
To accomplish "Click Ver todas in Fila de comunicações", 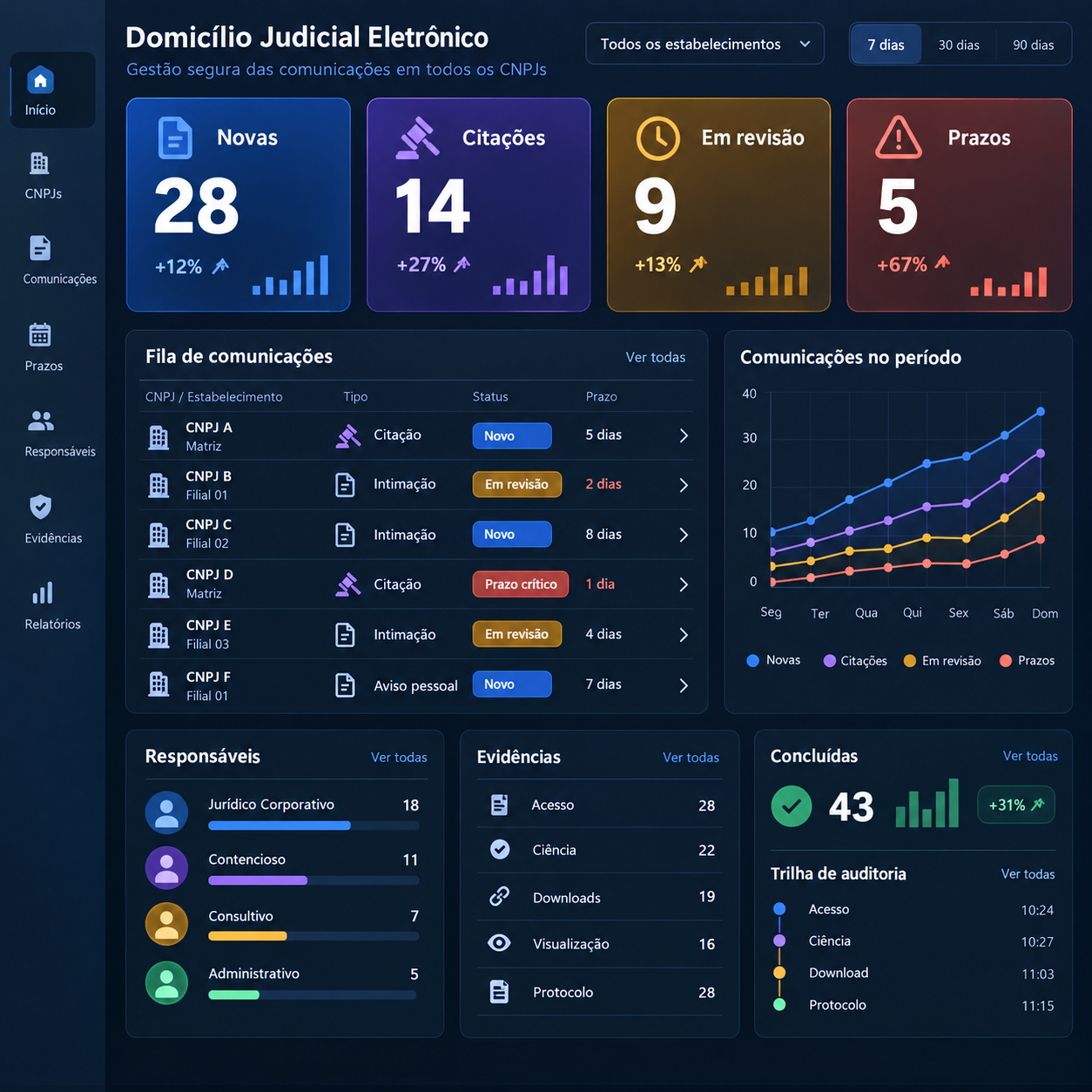I will (x=656, y=357).
